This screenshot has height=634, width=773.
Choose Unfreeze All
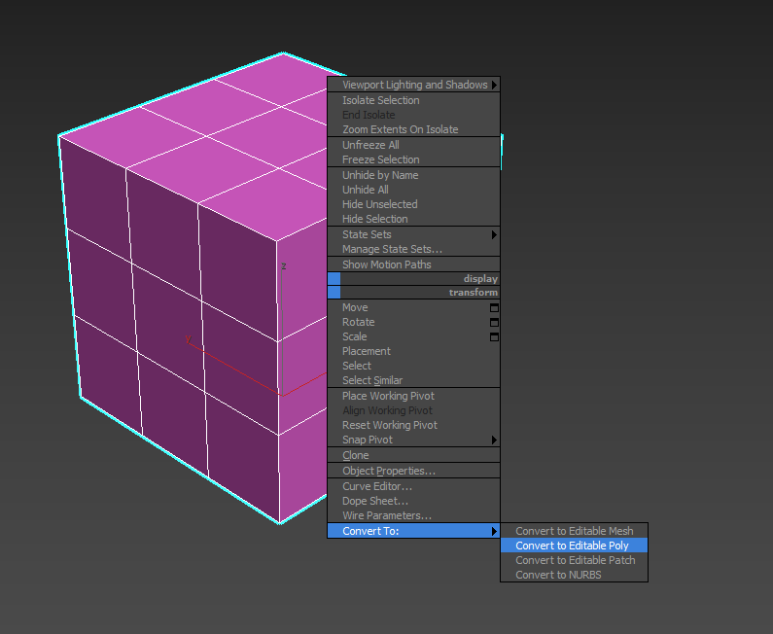(414, 145)
